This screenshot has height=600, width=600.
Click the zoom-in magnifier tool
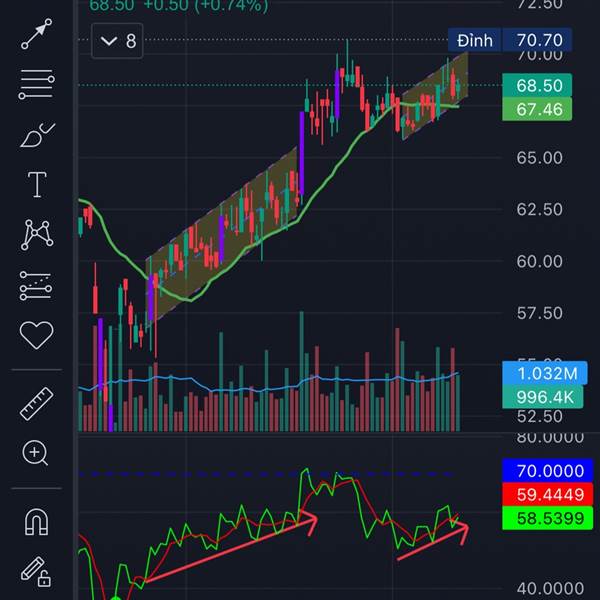(35, 453)
